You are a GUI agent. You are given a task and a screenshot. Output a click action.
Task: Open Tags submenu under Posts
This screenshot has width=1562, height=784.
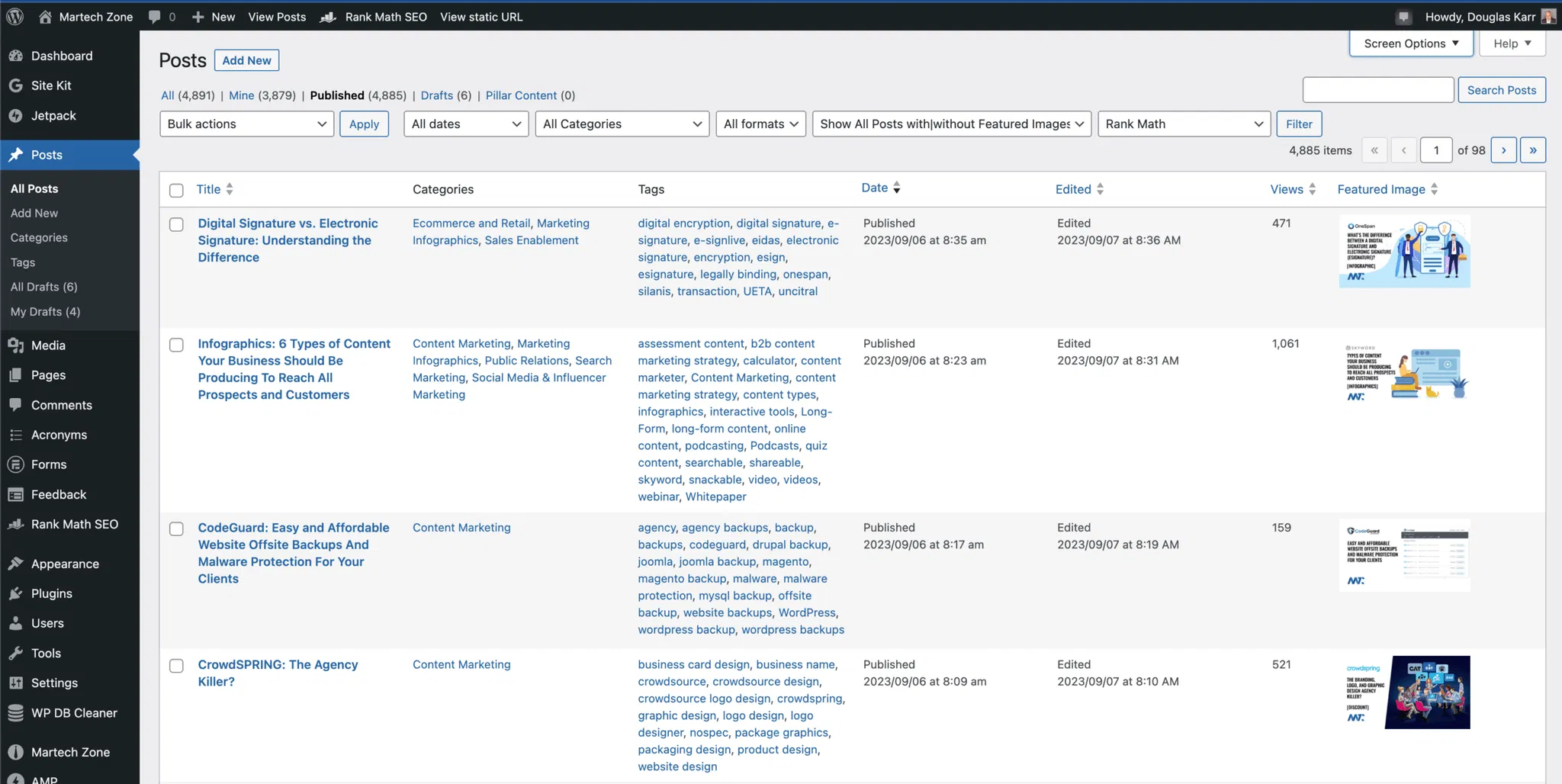23,262
